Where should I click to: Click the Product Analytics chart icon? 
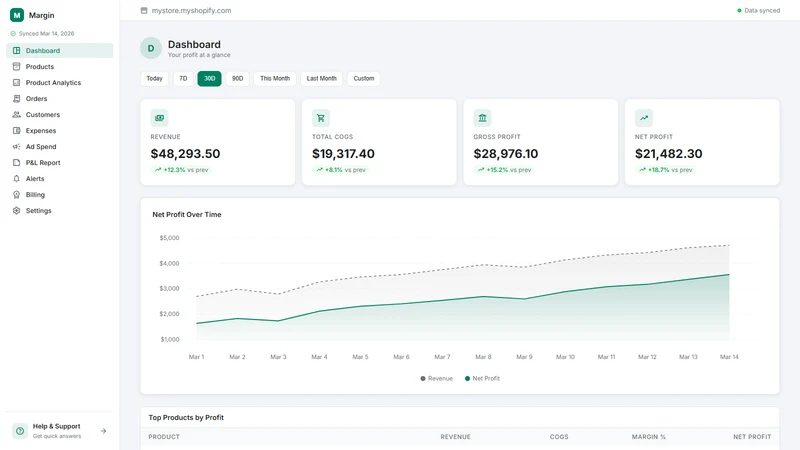coord(16,83)
